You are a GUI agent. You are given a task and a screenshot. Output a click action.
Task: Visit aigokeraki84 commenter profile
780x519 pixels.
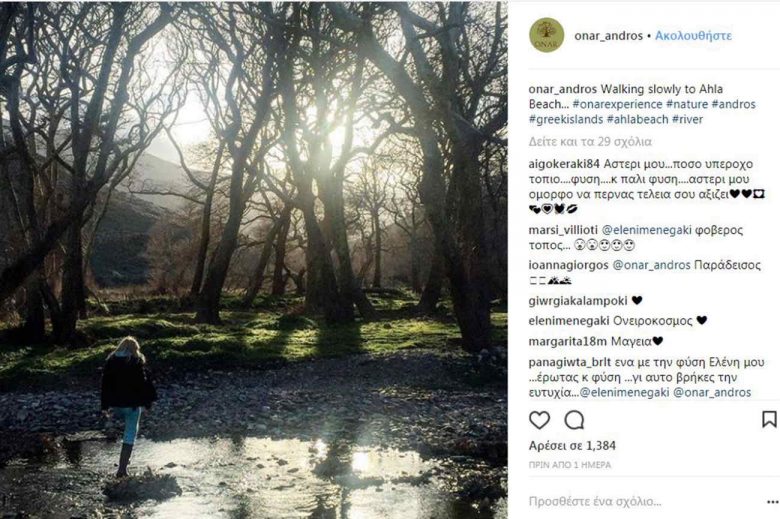(x=564, y=164)
